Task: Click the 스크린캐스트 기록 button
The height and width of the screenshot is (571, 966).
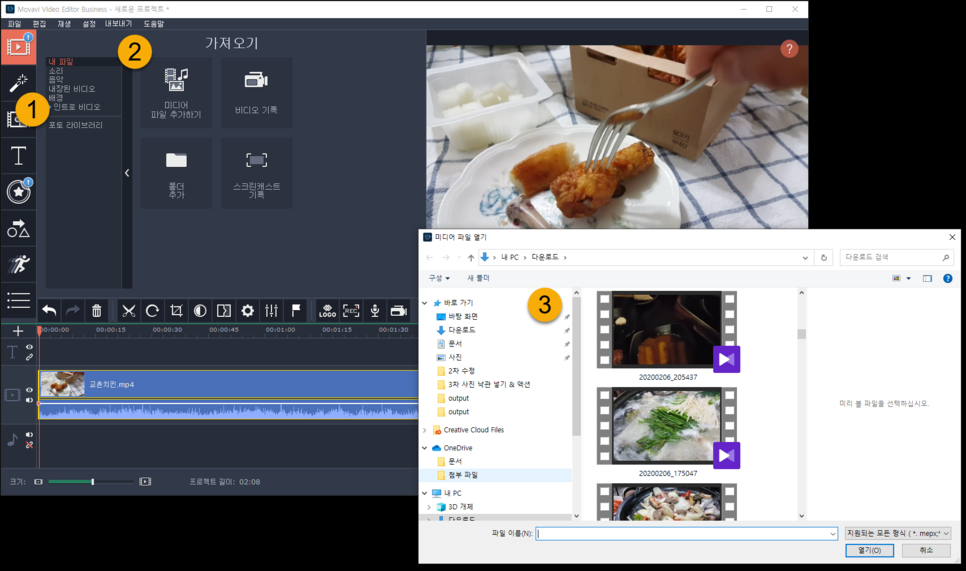Action: tap(256, 173)
